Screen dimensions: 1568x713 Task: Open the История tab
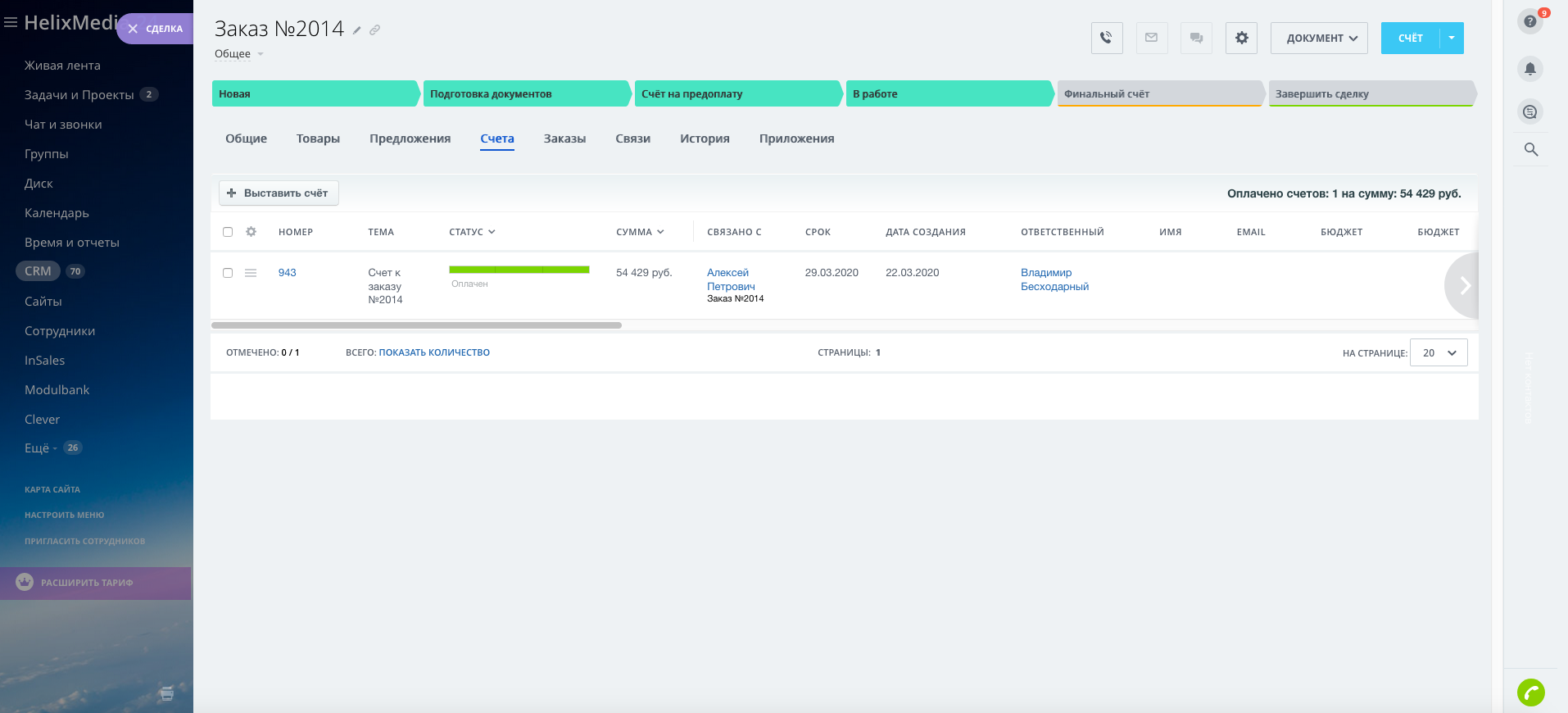pyautogui.click(x=704, y=139)
